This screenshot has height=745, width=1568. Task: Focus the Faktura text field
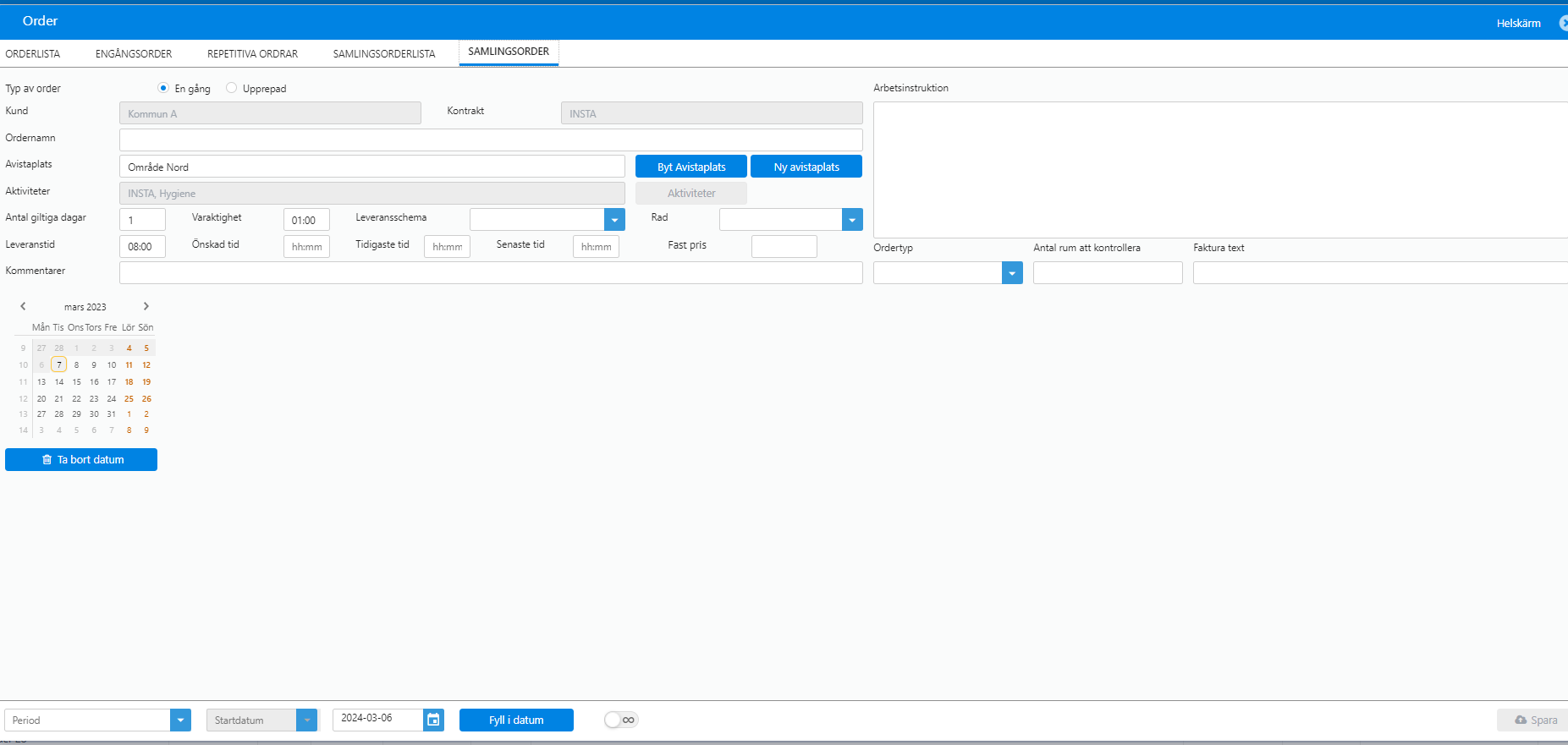point(1380,272)
